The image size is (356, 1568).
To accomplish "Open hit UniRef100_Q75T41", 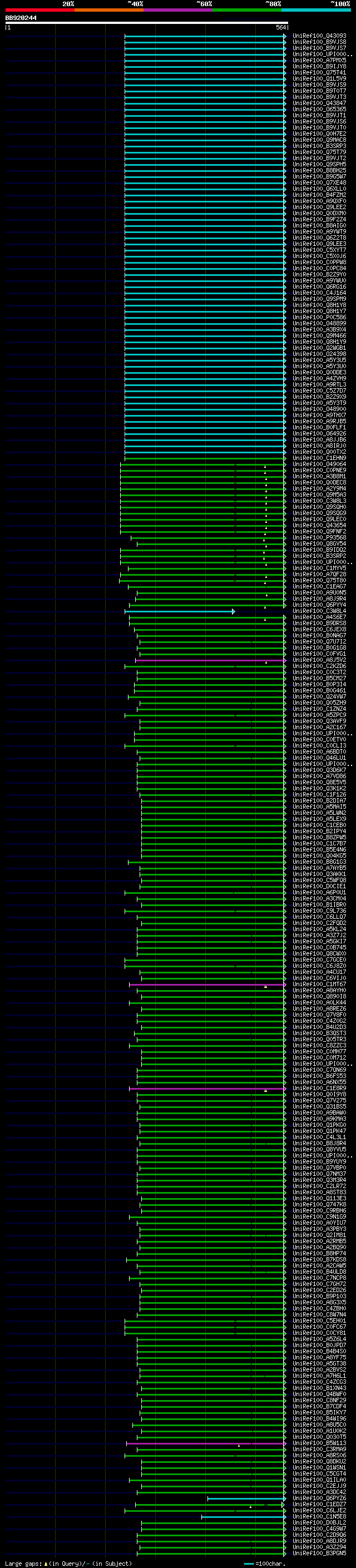I will [319, 72].
